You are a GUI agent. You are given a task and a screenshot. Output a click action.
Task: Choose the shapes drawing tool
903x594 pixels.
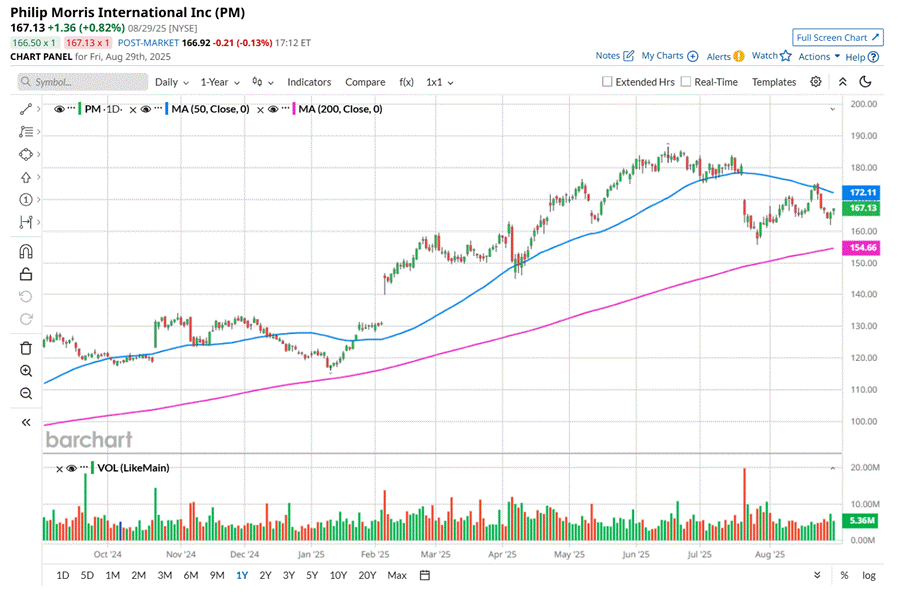pos(25,154)
